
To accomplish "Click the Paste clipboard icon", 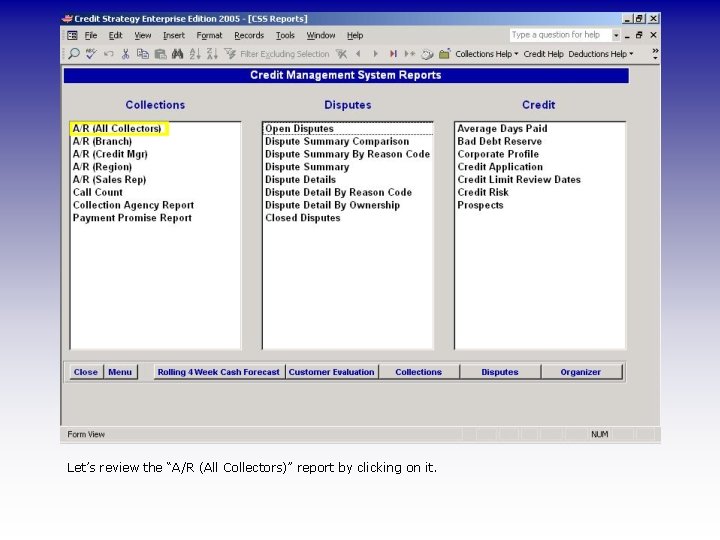I will tap(160, 54).
